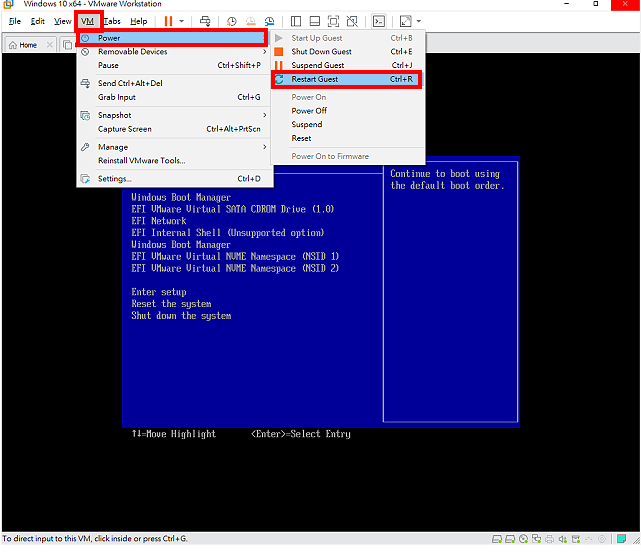
Task: Expand the Snapshot submenu
Action: [174, 115]
